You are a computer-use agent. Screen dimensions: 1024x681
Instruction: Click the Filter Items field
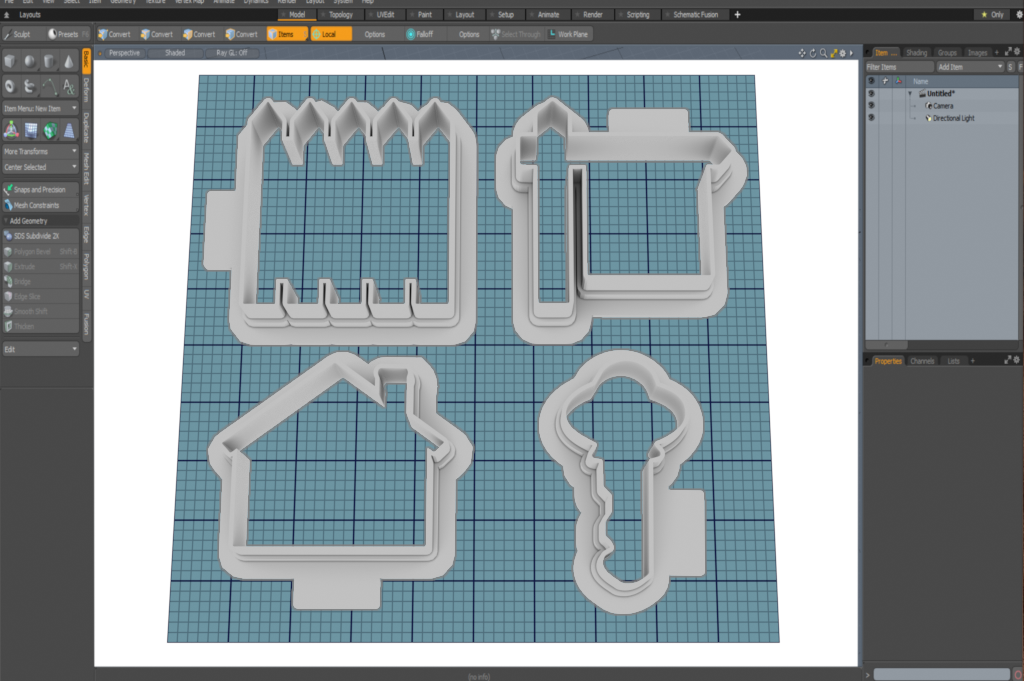pyautogui.click(x=900, y=67)
